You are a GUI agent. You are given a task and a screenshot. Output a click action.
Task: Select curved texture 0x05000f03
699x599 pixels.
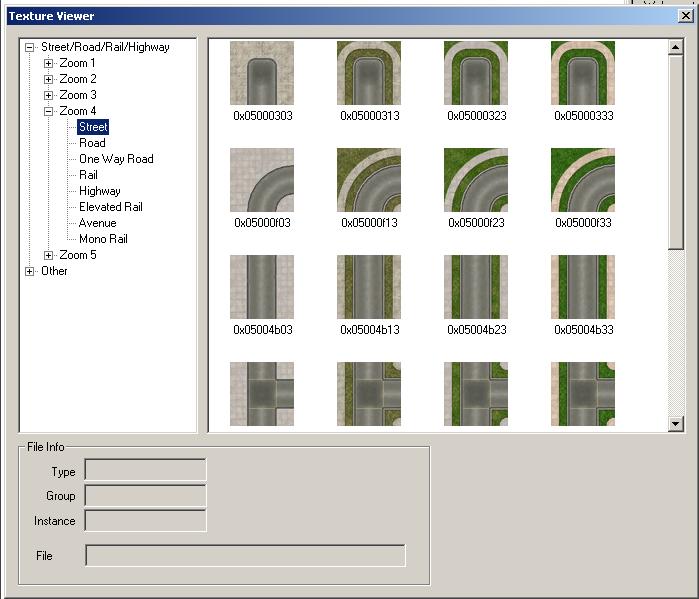(x=262, y=180)
